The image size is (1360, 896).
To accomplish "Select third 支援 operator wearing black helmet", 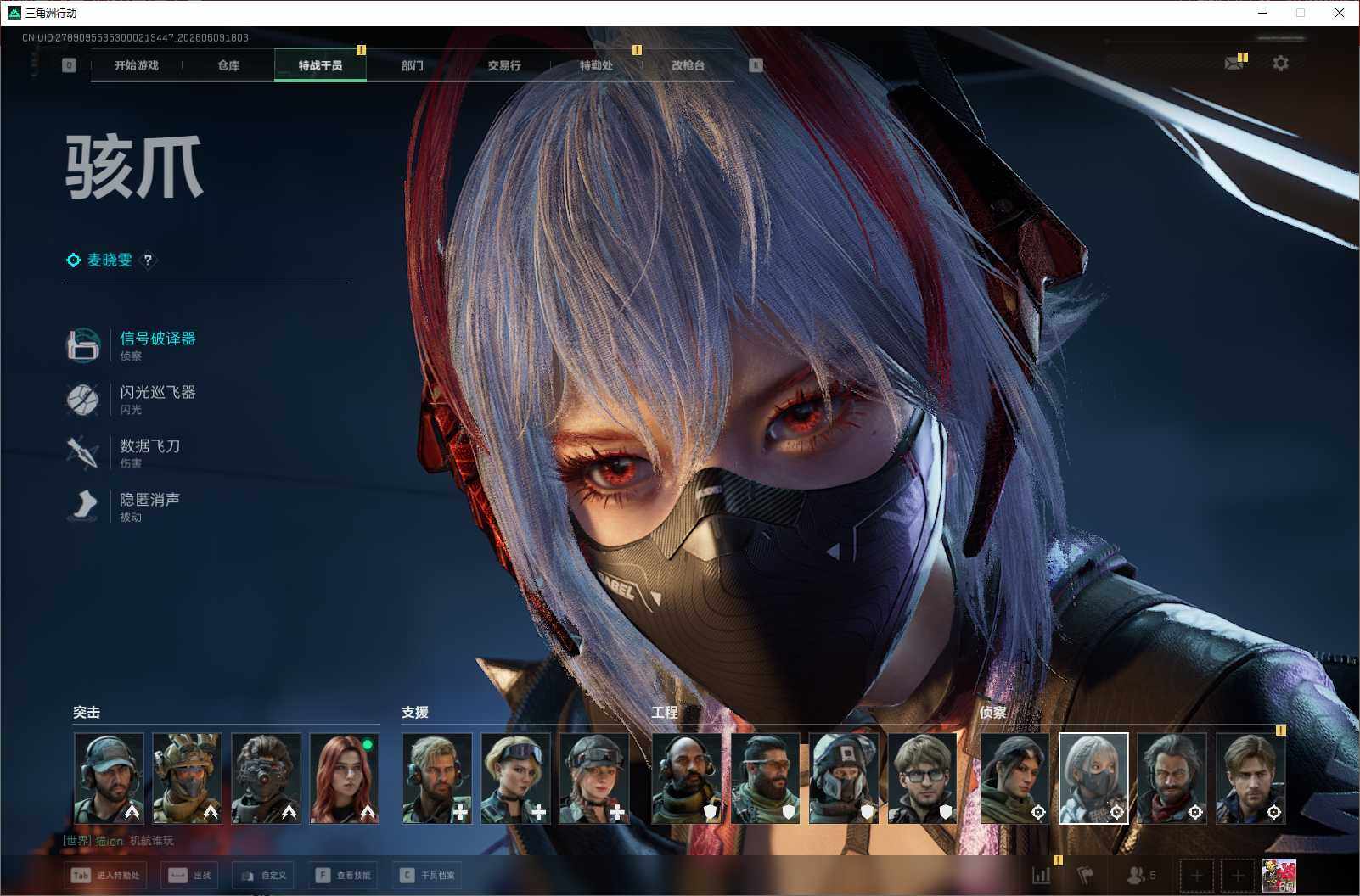I will coord(594,778).
